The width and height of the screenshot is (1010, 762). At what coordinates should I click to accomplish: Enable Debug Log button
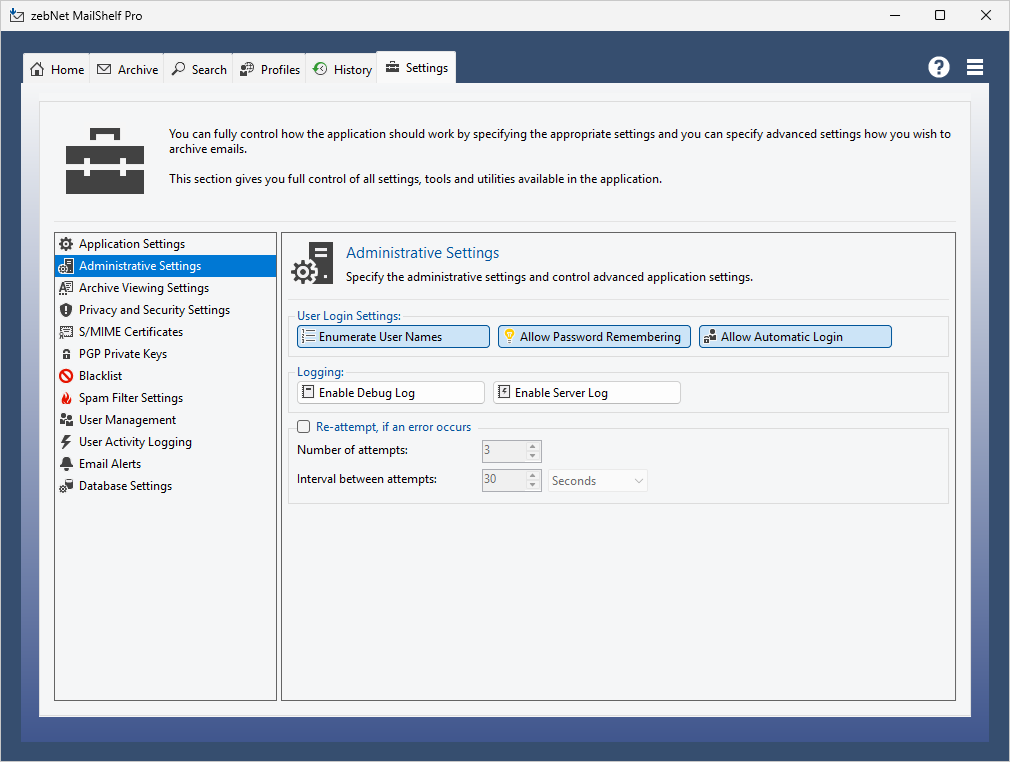[x=390, y=393]
